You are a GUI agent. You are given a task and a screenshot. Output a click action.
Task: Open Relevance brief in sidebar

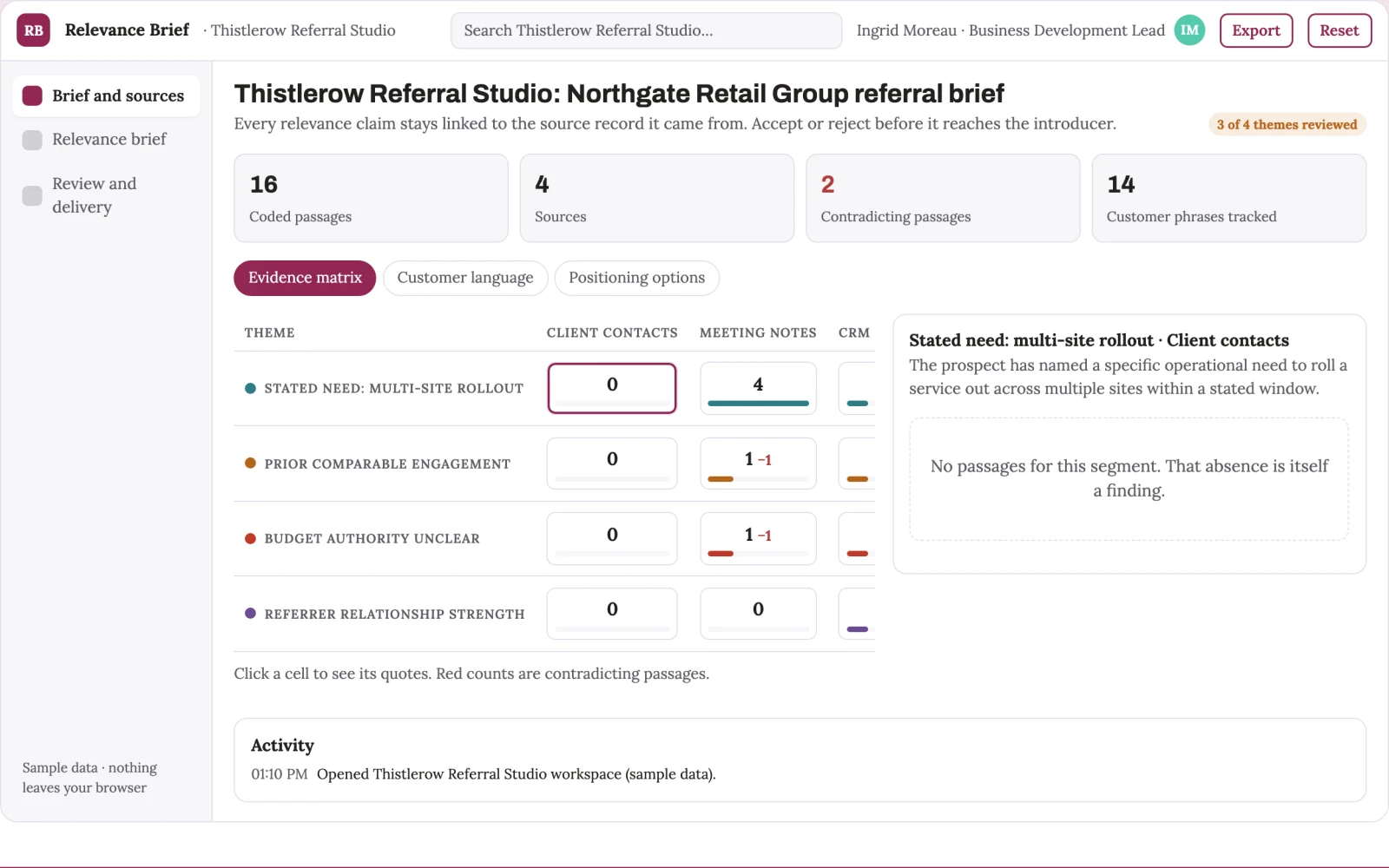point(106,140)
